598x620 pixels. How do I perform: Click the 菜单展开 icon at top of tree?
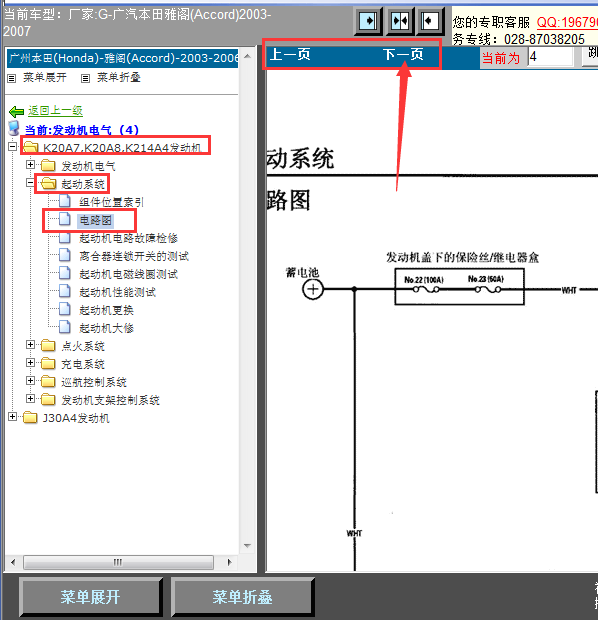[x=12, y=78]
